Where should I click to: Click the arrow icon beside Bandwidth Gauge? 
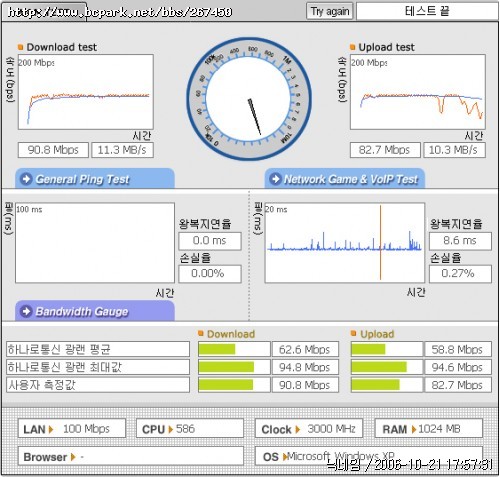point(26,311)
